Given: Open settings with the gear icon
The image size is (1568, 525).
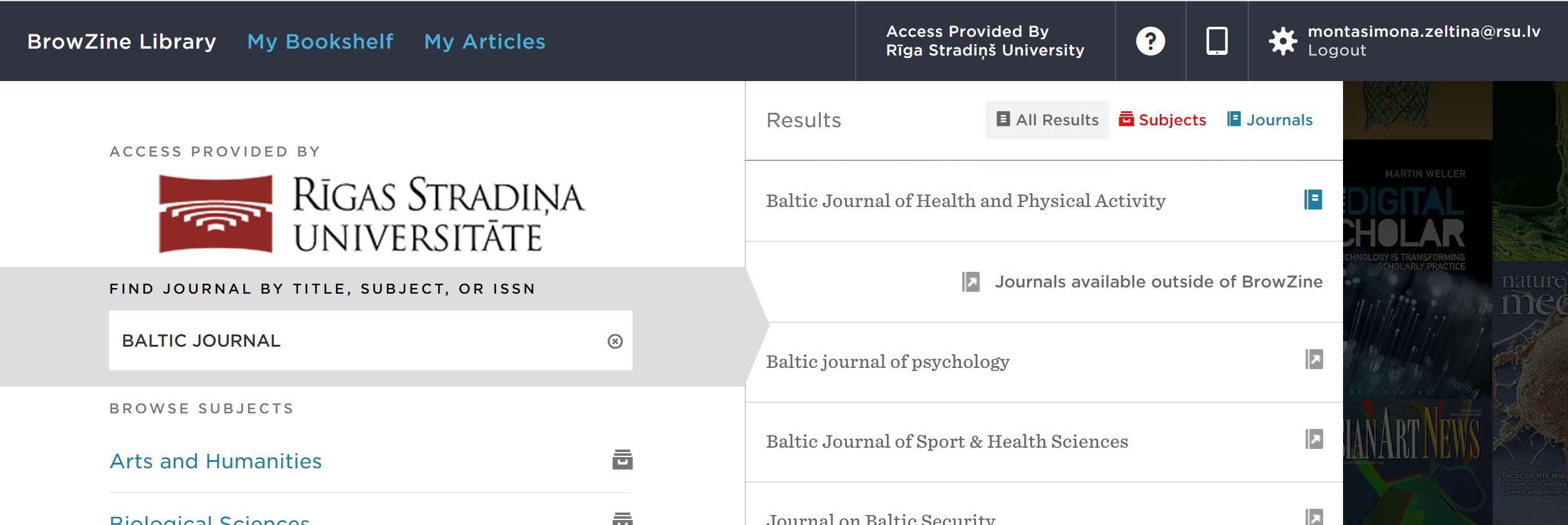Looking at the screenshot, I should (1283, 41).
